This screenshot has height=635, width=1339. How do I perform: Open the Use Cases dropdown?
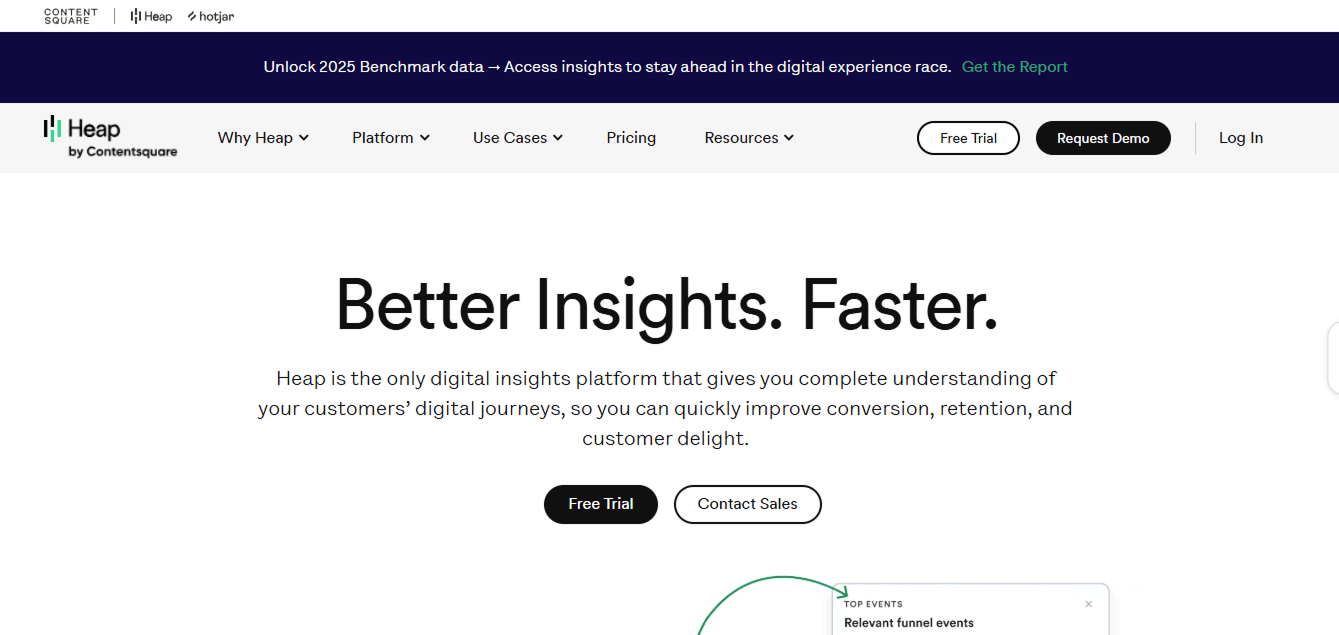(x=517, y=138)
